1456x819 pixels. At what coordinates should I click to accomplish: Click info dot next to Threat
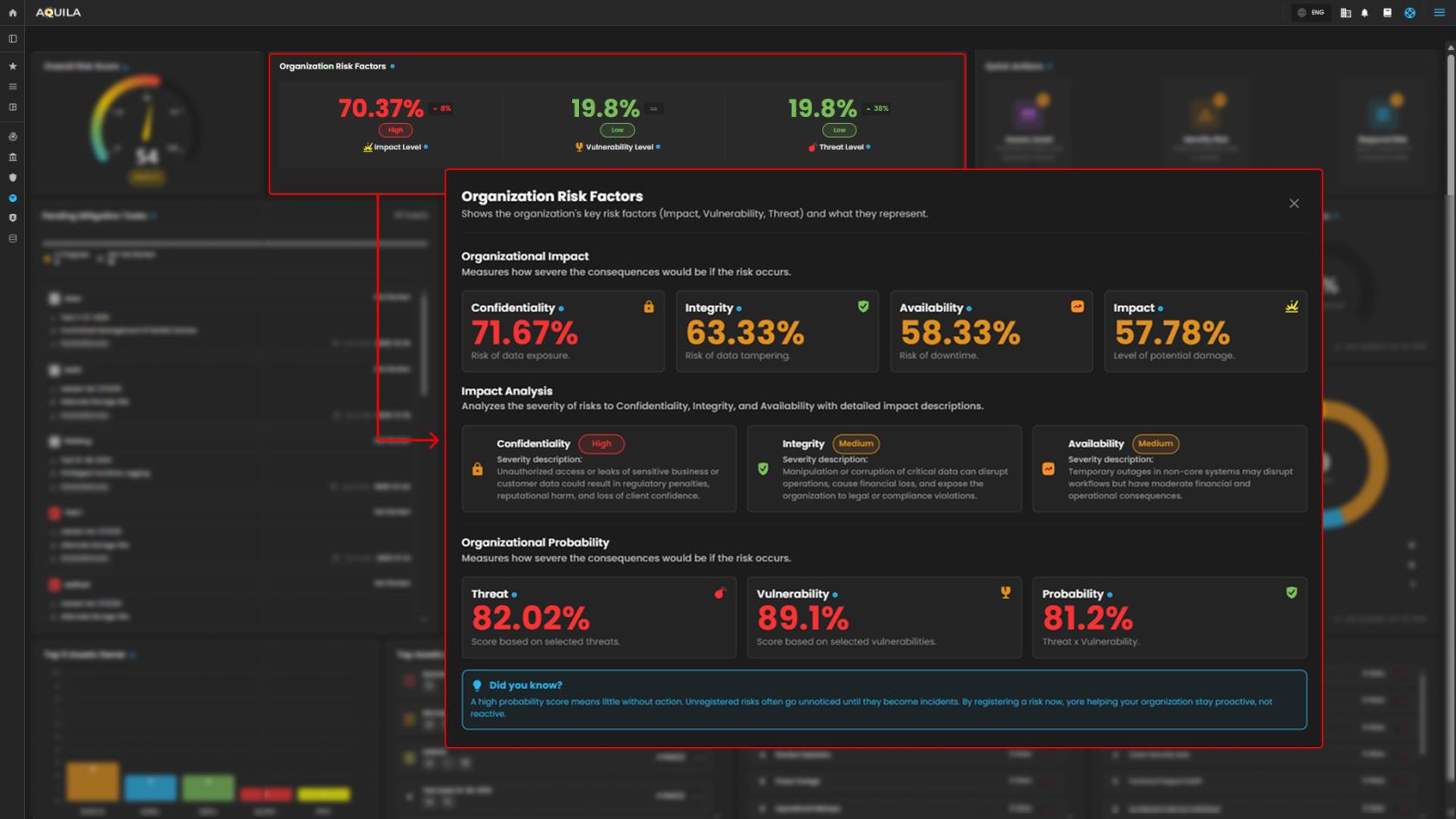coord(514,595)
